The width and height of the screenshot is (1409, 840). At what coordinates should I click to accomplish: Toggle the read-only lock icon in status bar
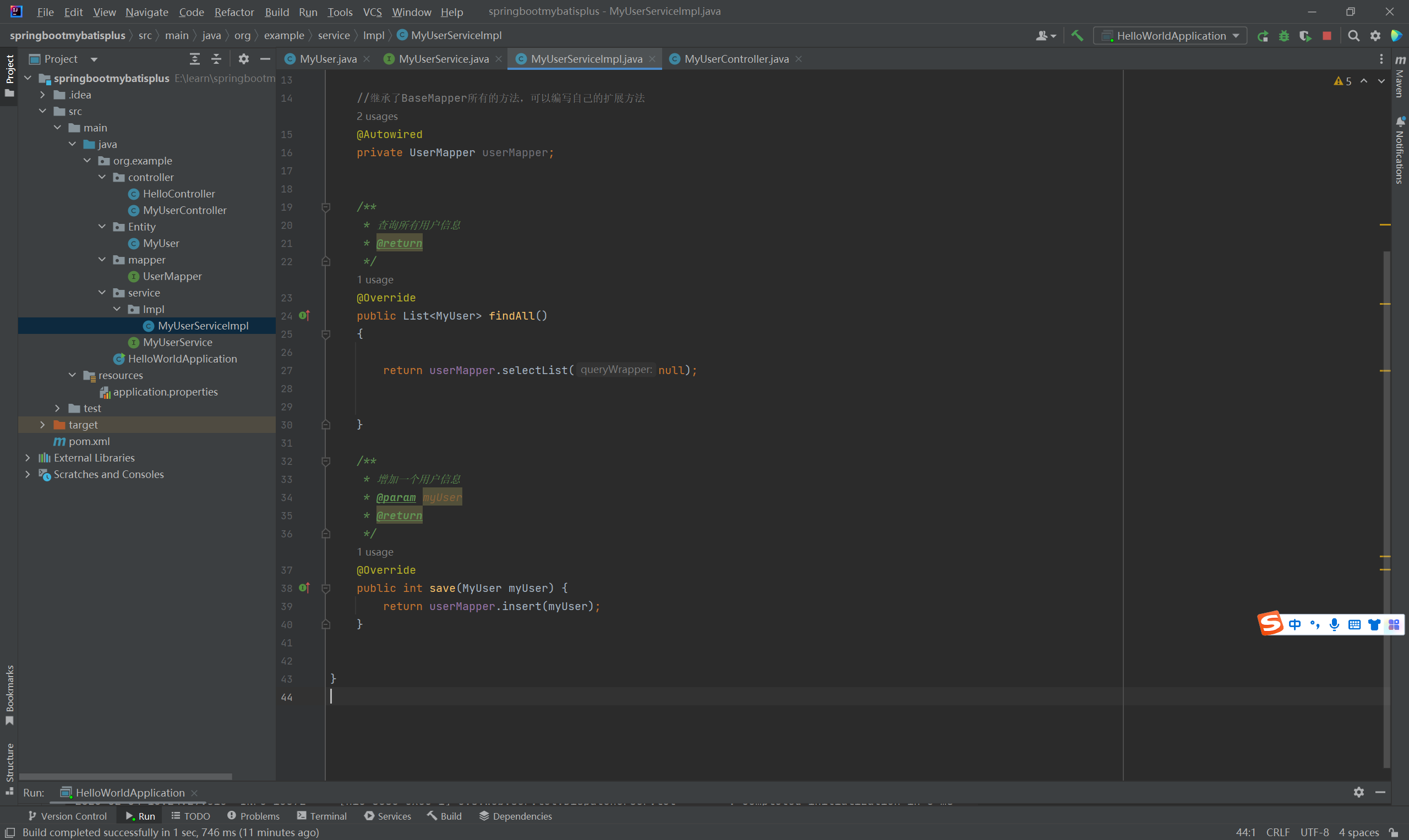(x=1394, y=832)
